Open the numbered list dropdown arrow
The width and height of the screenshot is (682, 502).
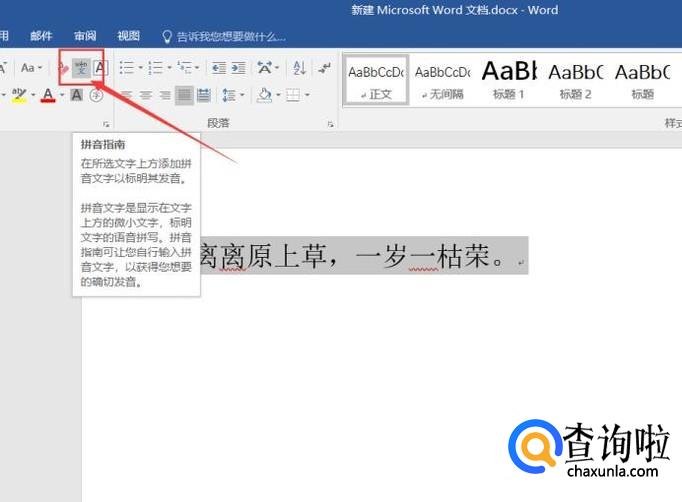click(x=169, y=68)
